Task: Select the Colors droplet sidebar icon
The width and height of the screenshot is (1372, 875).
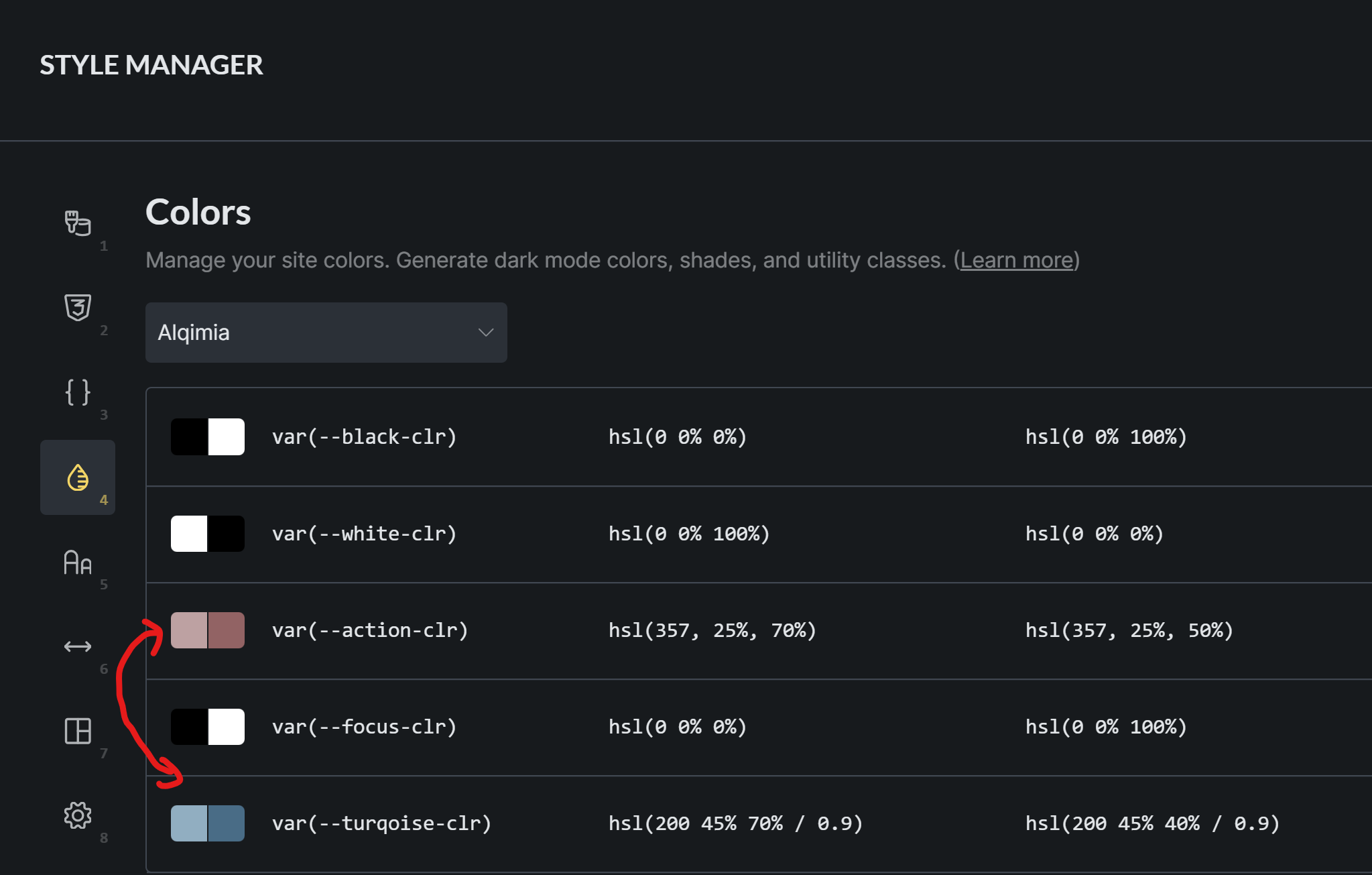Action: click(x=78, y=477)
